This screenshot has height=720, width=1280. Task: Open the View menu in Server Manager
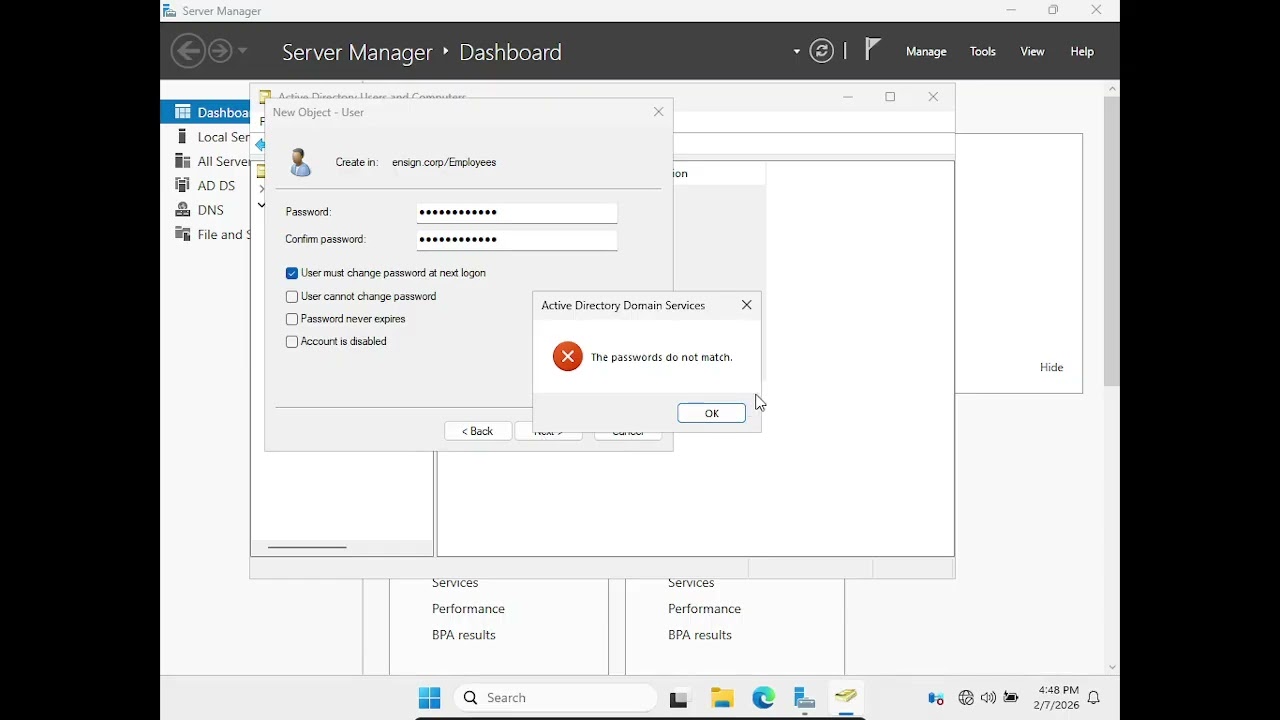coord(1032,51)
